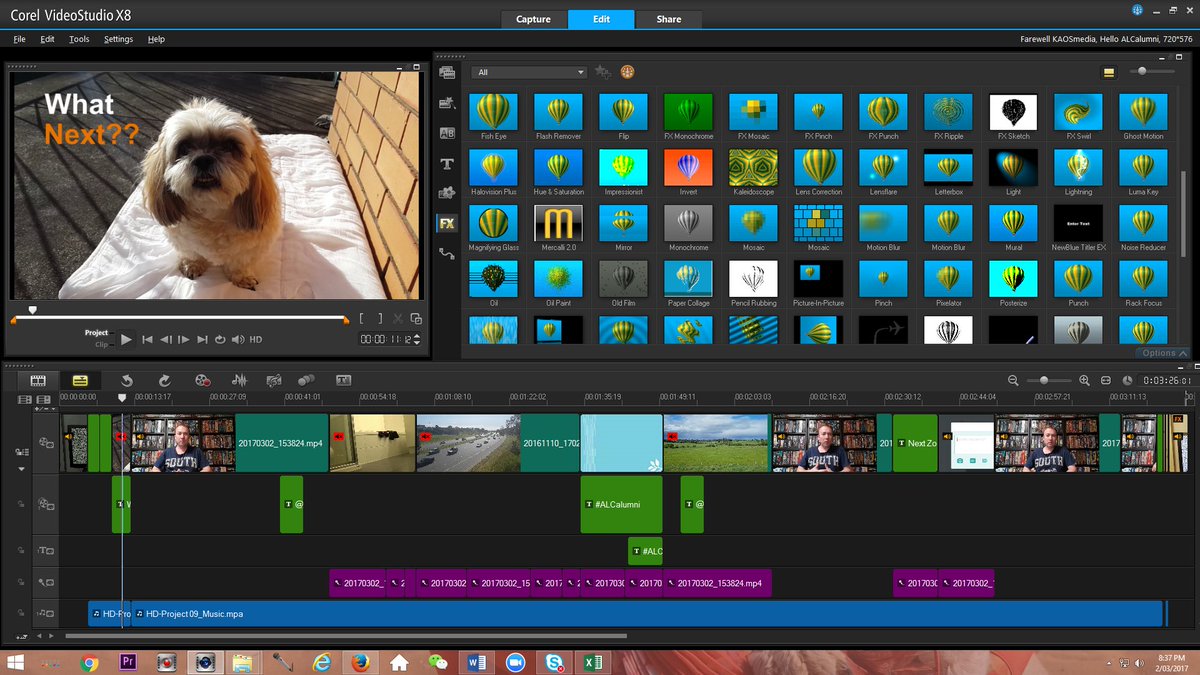
Task: Switch to Storyboard View icon
Action: (x=38, y=380)
